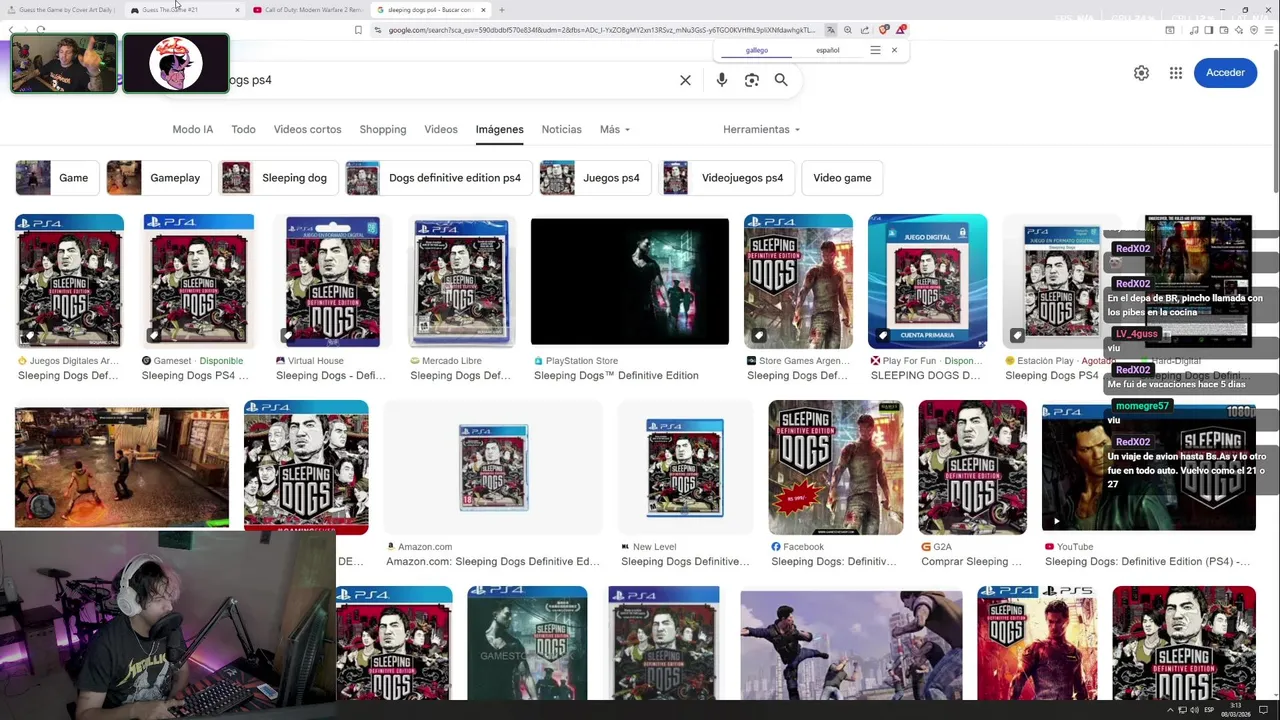This screenshot has height=720, width=1280.
Task: Toggle the browser sidebar panel icon
Action: 1209,30
